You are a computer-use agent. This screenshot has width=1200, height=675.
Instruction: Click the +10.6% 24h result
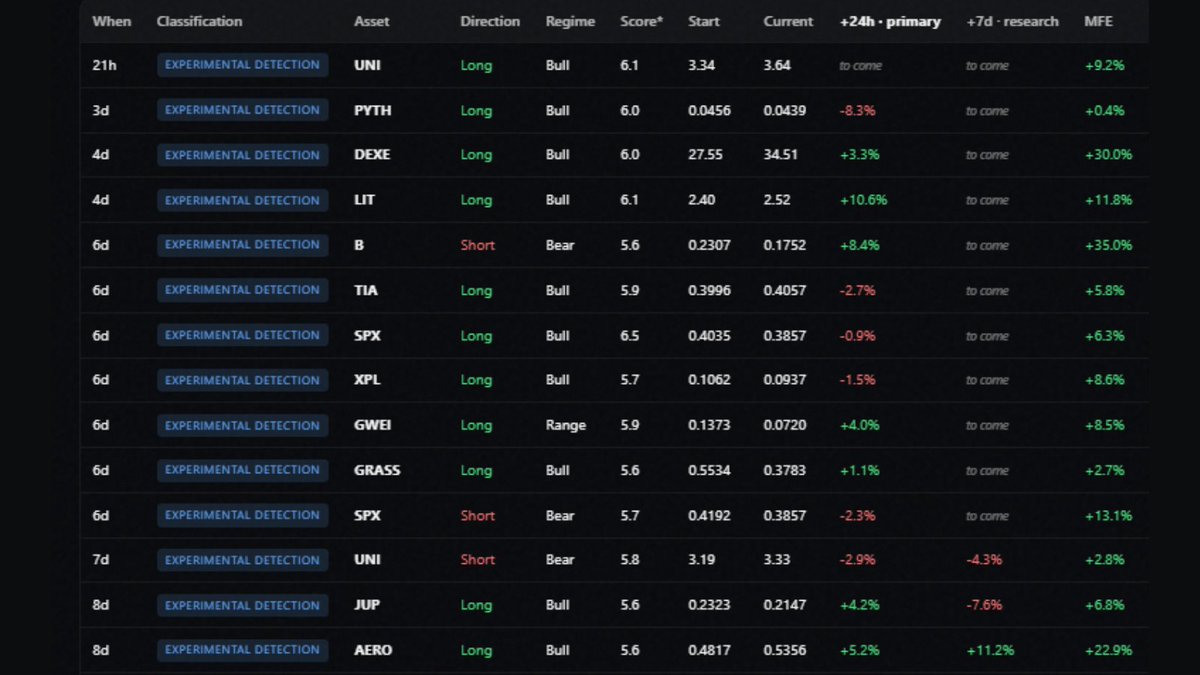[x=863, y=200]
